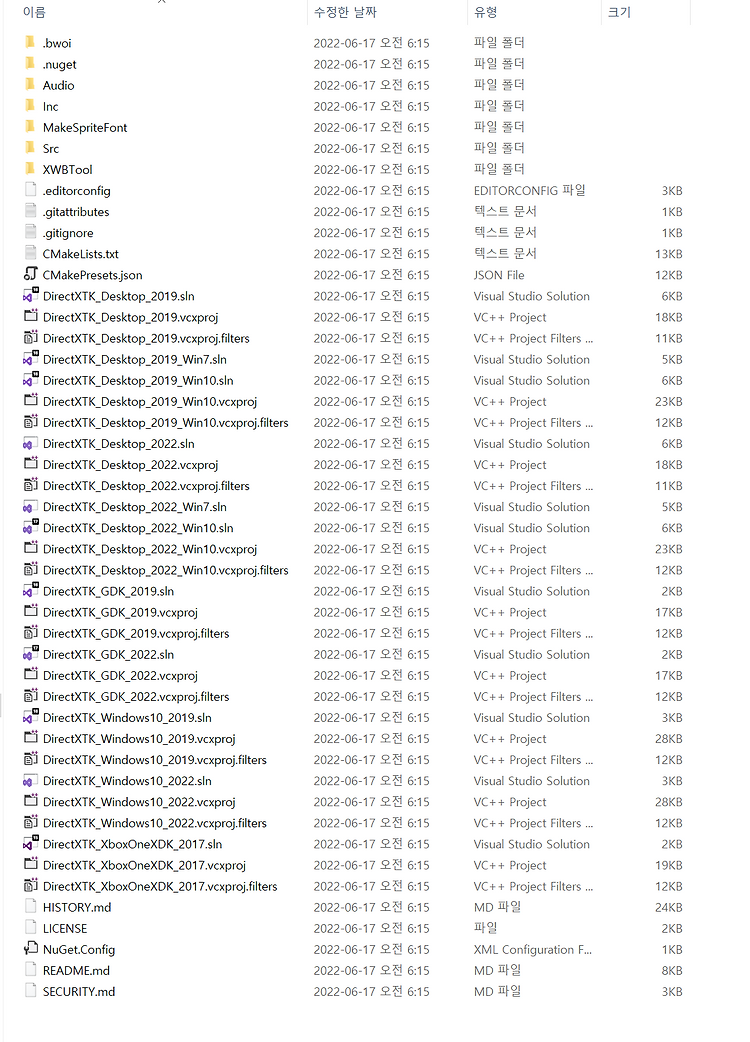The width and height of the screenshot is (750, 1042).
Task: Click the 13KB size of CMakeLists.txt
Action: point(669,254)
